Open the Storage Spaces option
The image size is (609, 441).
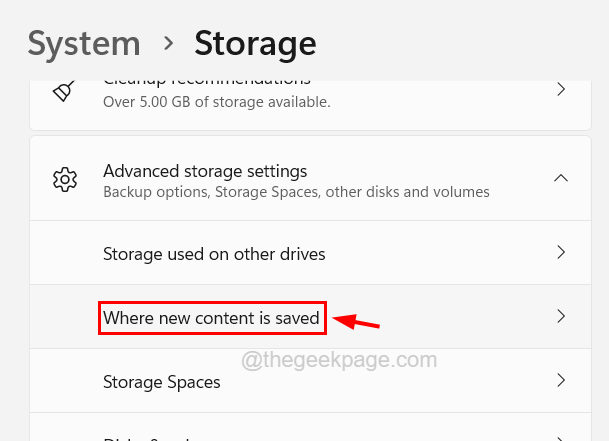coord(162,382)
